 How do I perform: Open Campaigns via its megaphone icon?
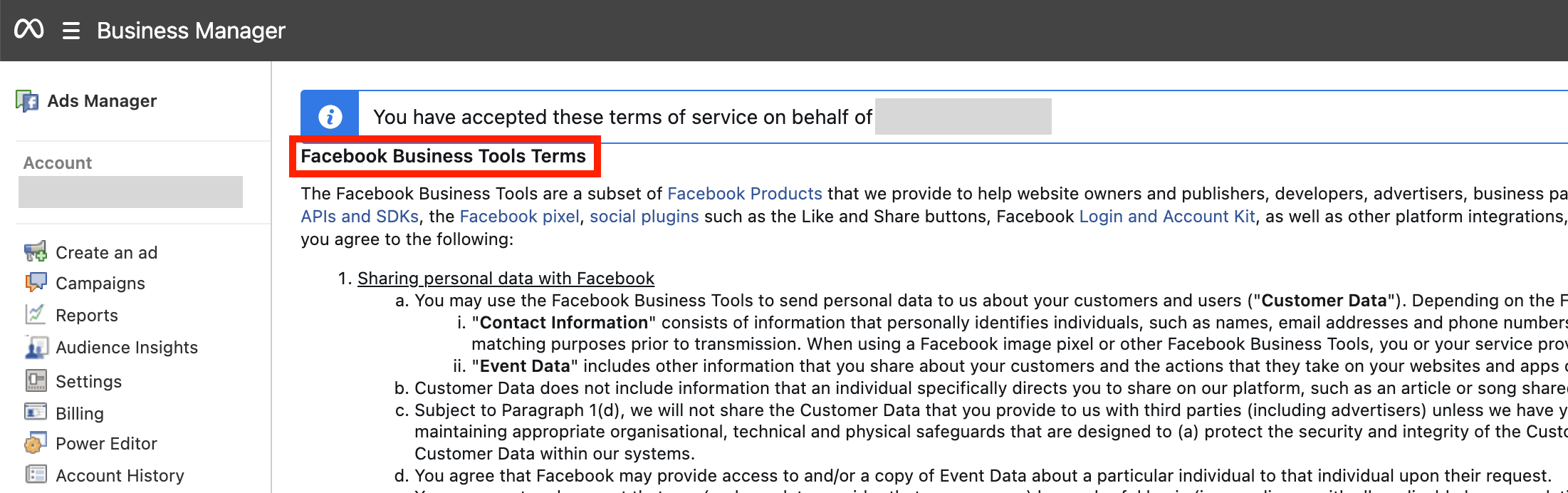(x=36, y=283)
